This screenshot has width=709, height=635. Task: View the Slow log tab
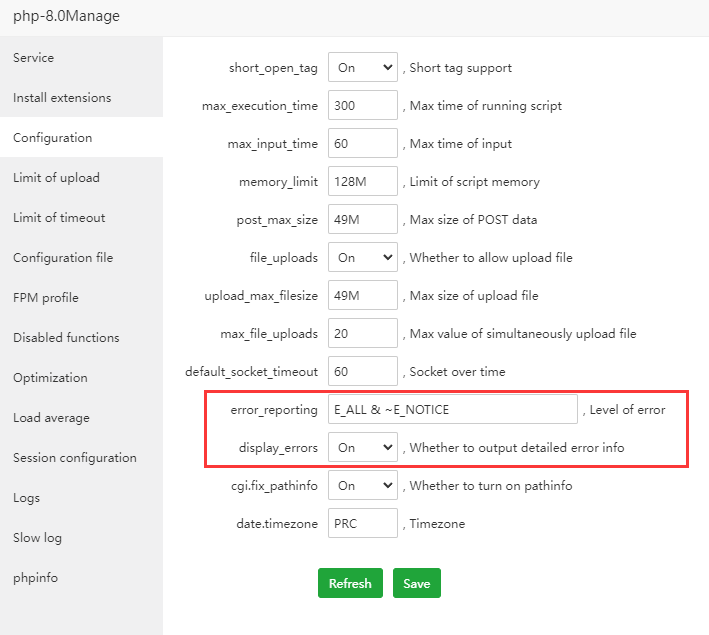(x=37, y=538)
